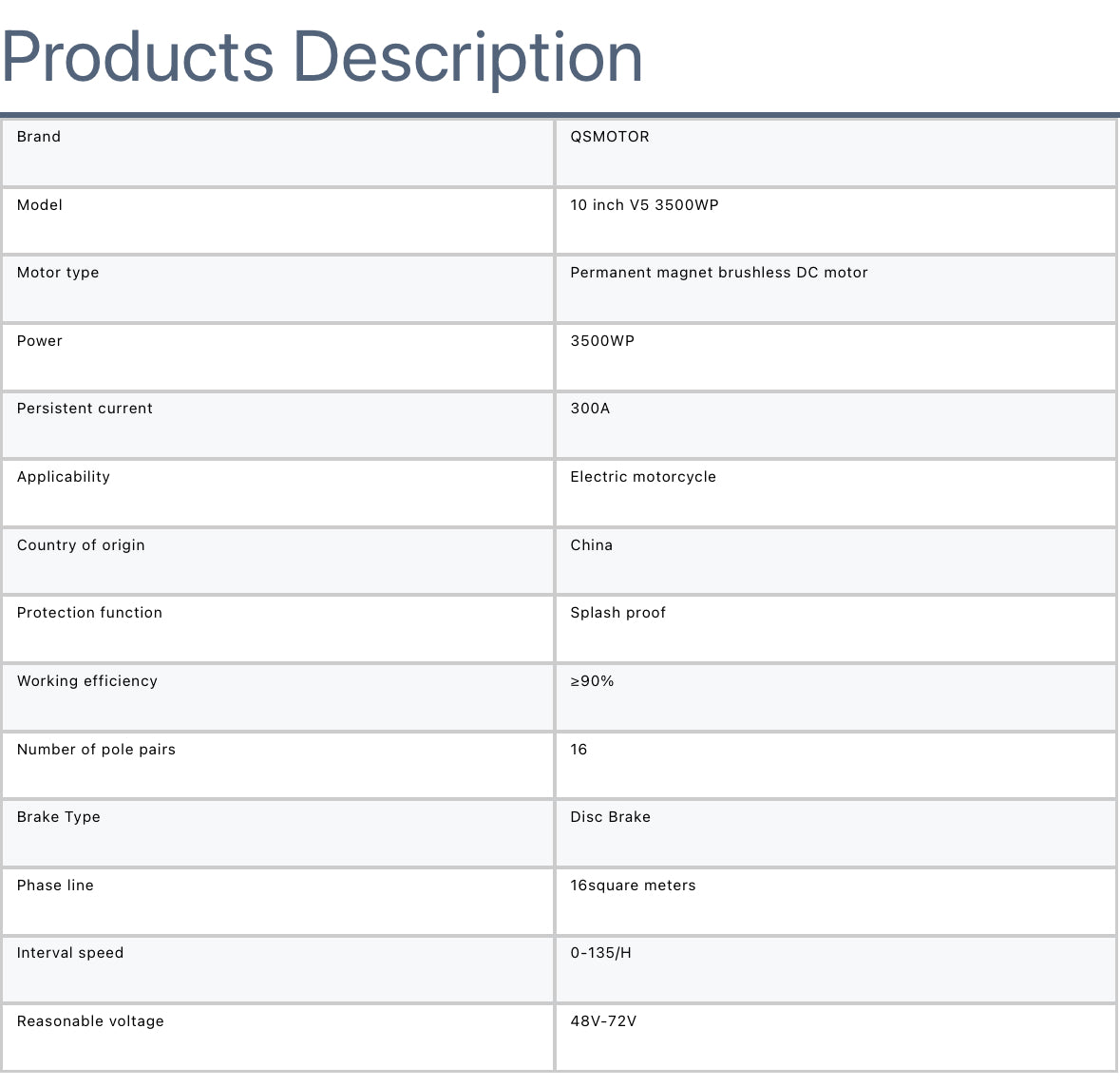Select the ≥90% efficiency value
The image size is (1120, 1086).
pos(592,681)
